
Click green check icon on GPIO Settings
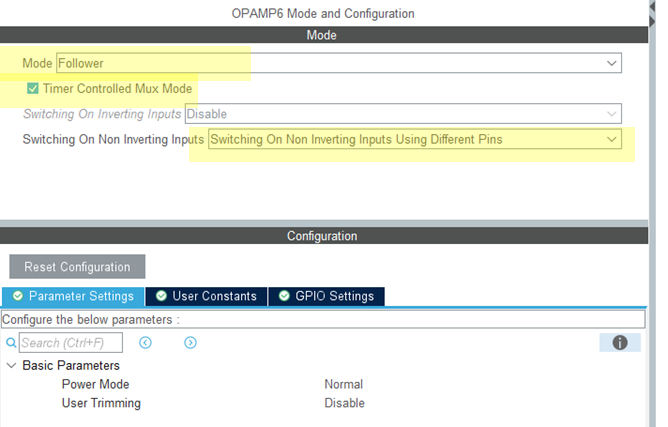pos(284,296)
